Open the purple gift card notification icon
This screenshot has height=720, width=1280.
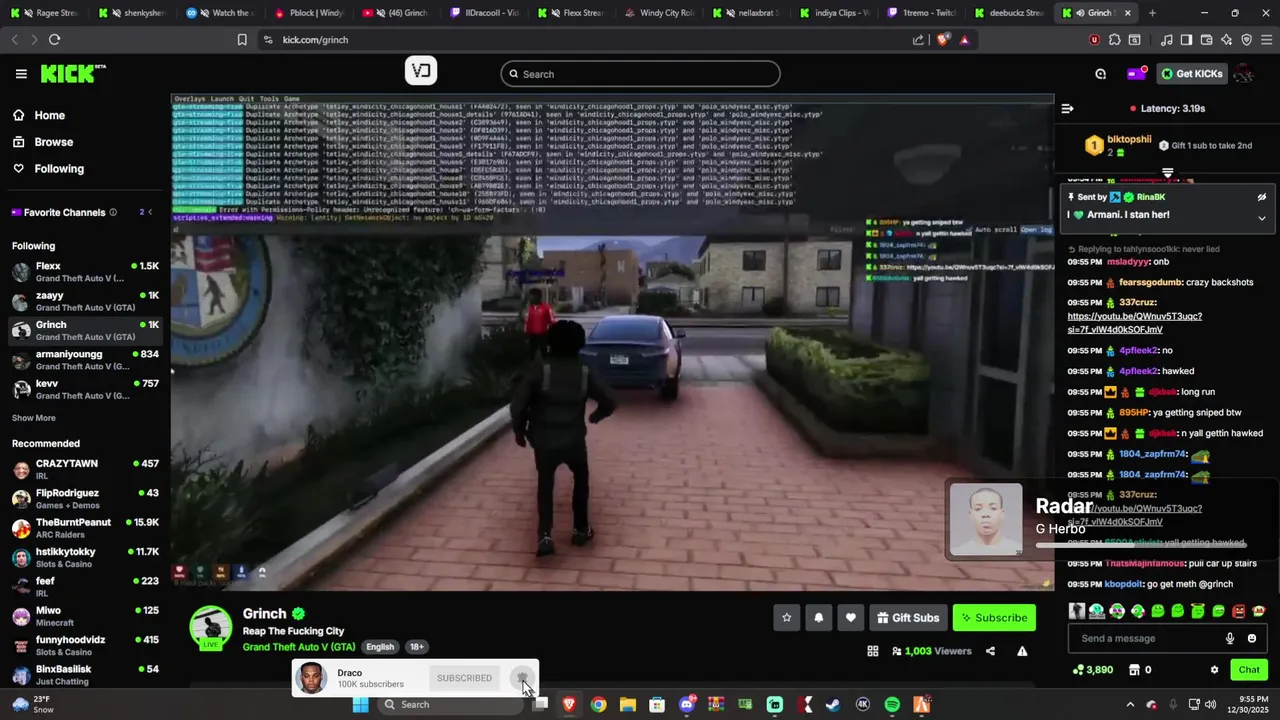tap(1136, 74)
